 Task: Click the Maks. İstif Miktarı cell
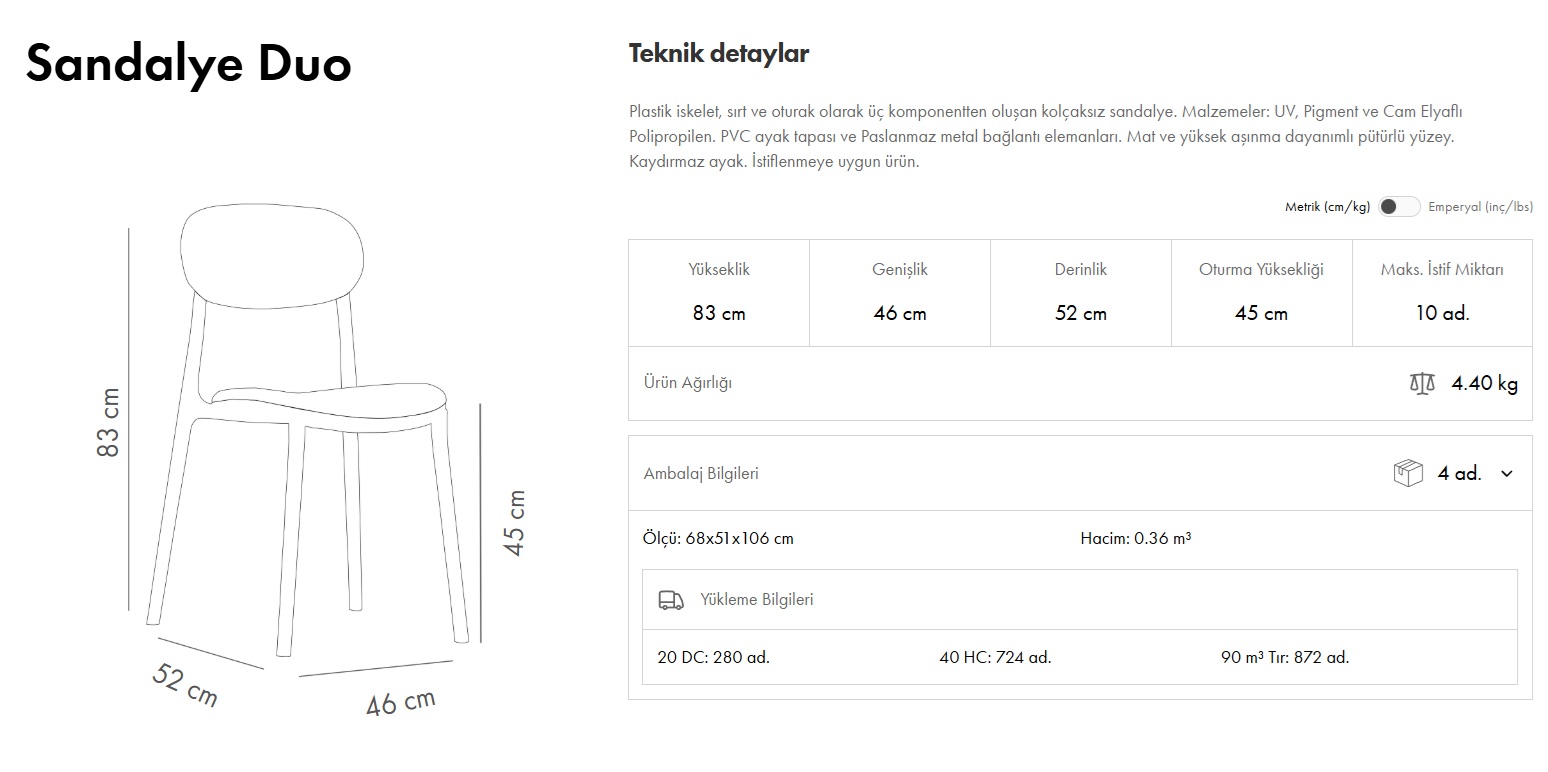pos(1441,292)
